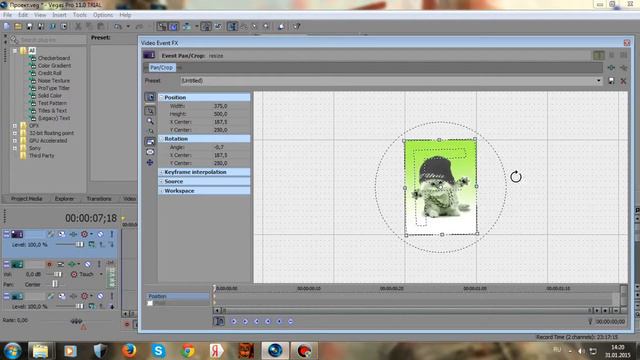Click the New Project icon in main toolbar
640x360 pixels.
pos(7,27)
